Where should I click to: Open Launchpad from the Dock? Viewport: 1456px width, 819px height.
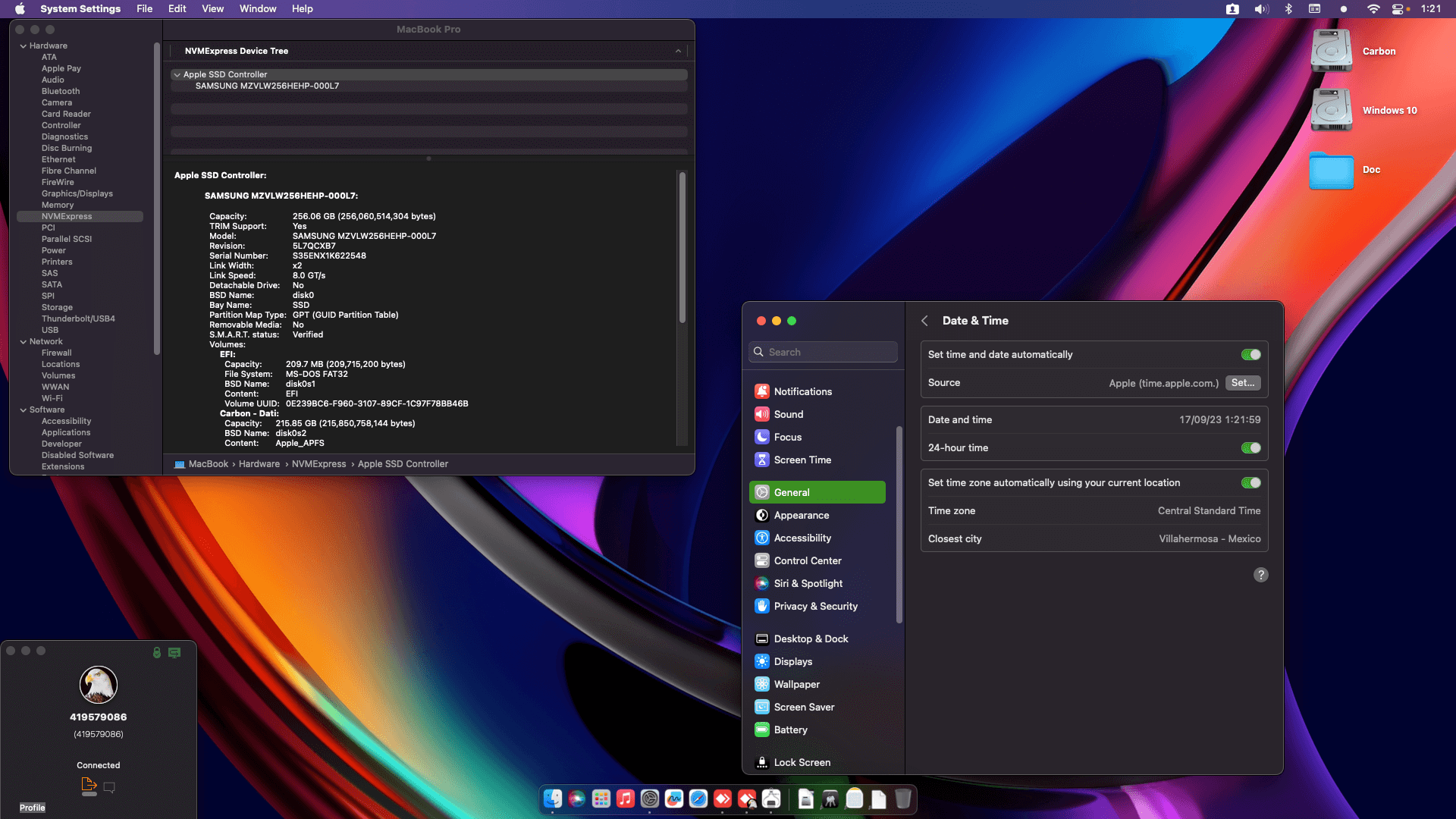(x=601, y=799)
